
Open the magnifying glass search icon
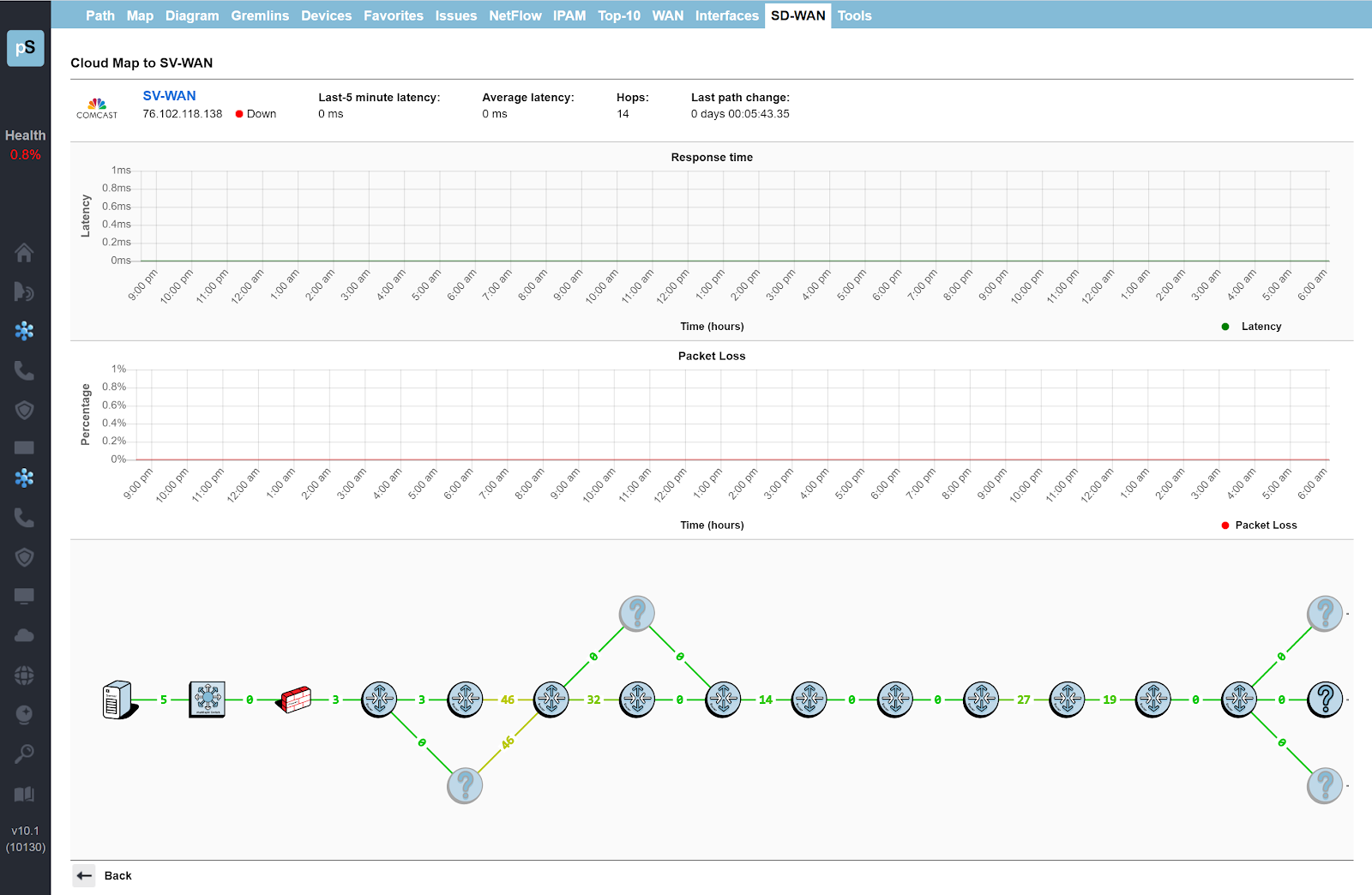[x=24, y=754]
